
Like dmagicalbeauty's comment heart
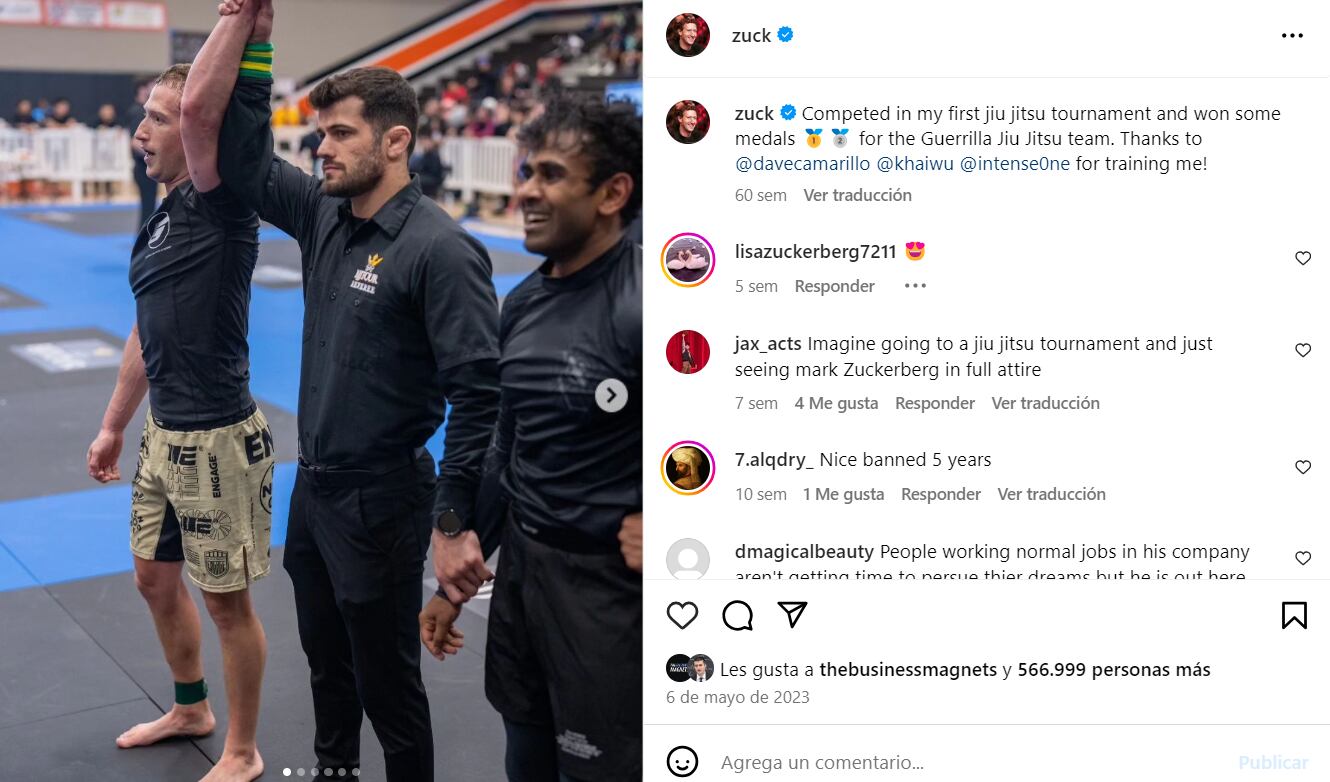click(x=1303, y=558)
